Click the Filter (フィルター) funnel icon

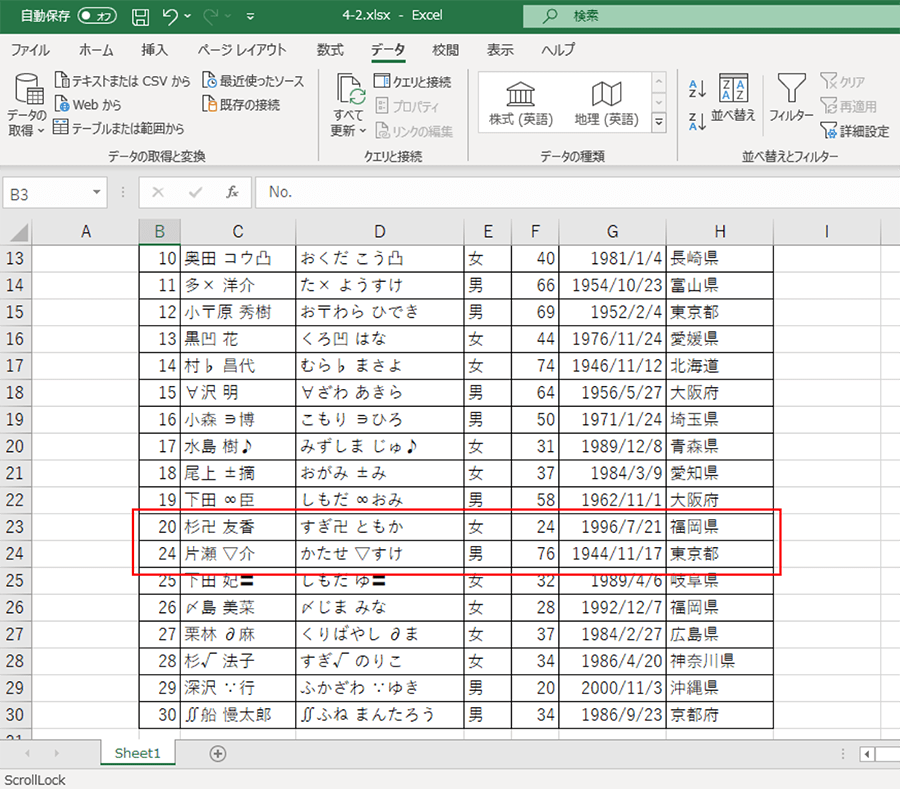[x=791, y=98]
